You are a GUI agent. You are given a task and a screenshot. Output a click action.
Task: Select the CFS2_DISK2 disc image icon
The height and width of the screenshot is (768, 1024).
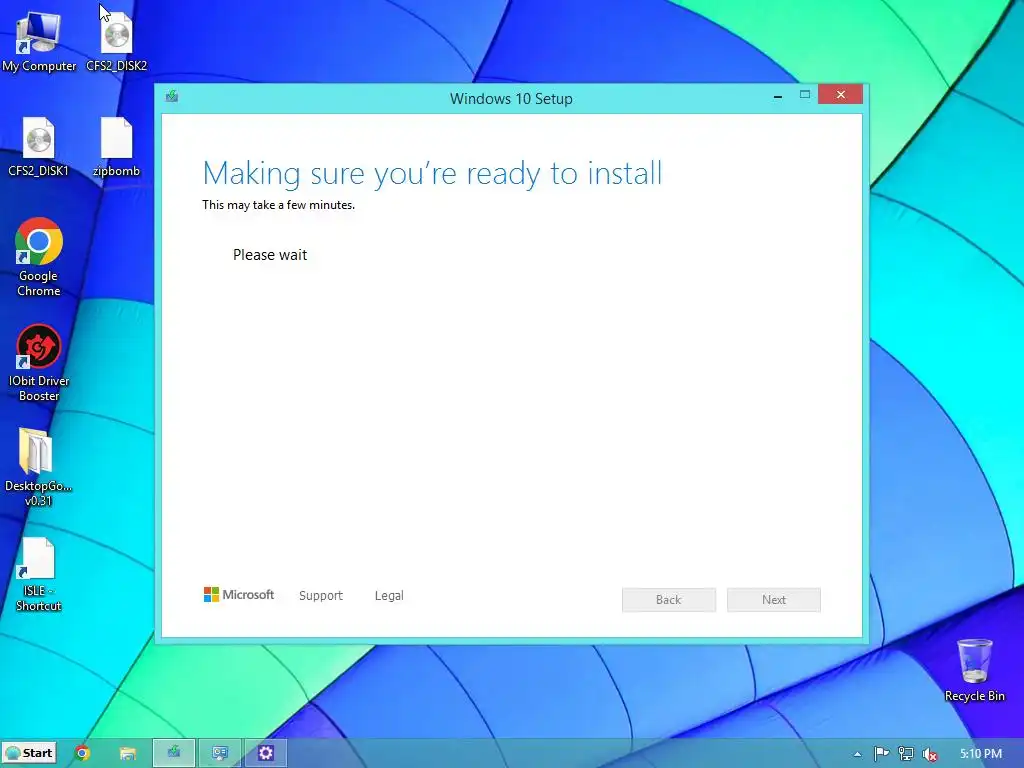[116, 41]
